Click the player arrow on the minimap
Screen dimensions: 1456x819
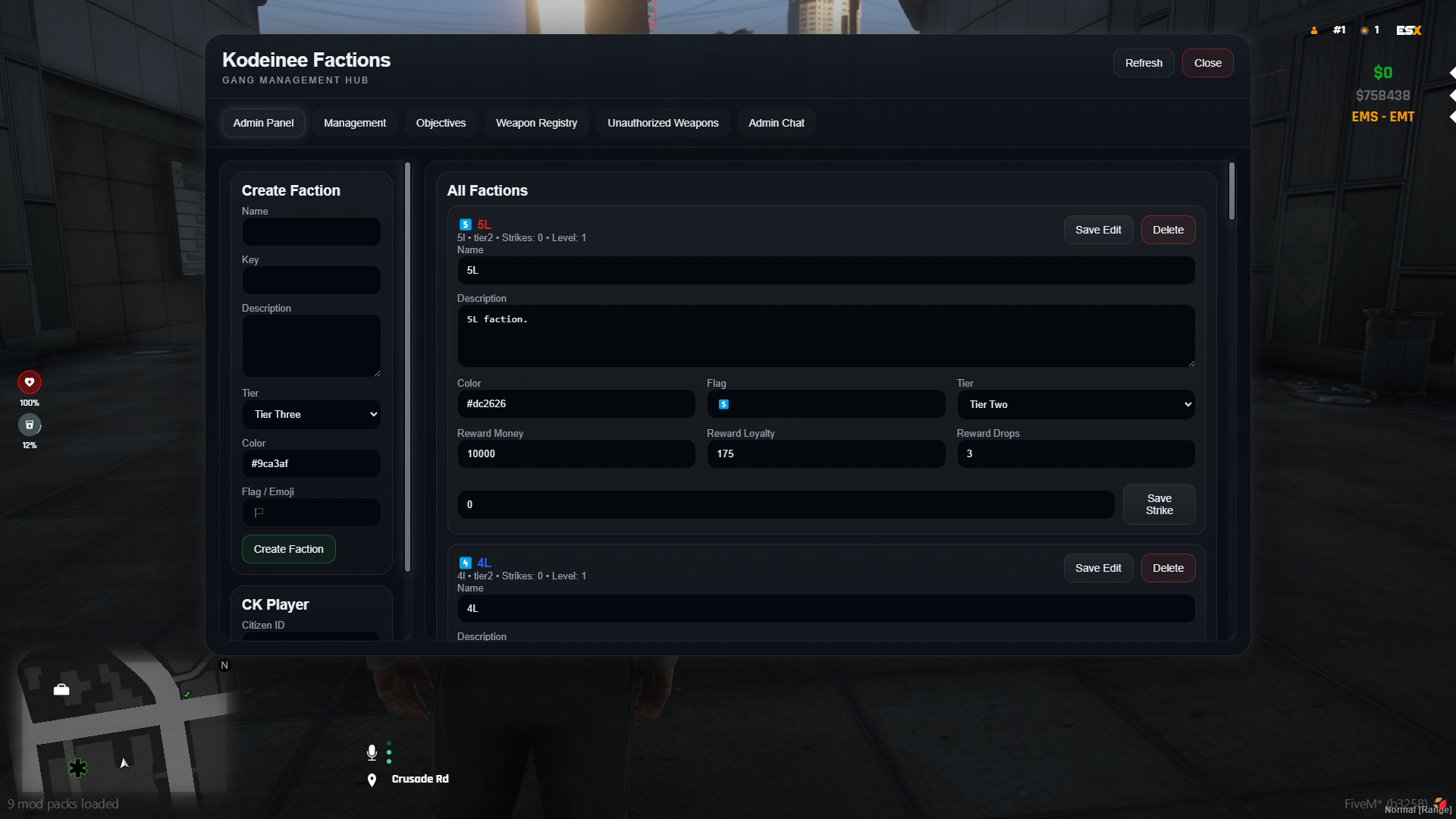point(124,763)
